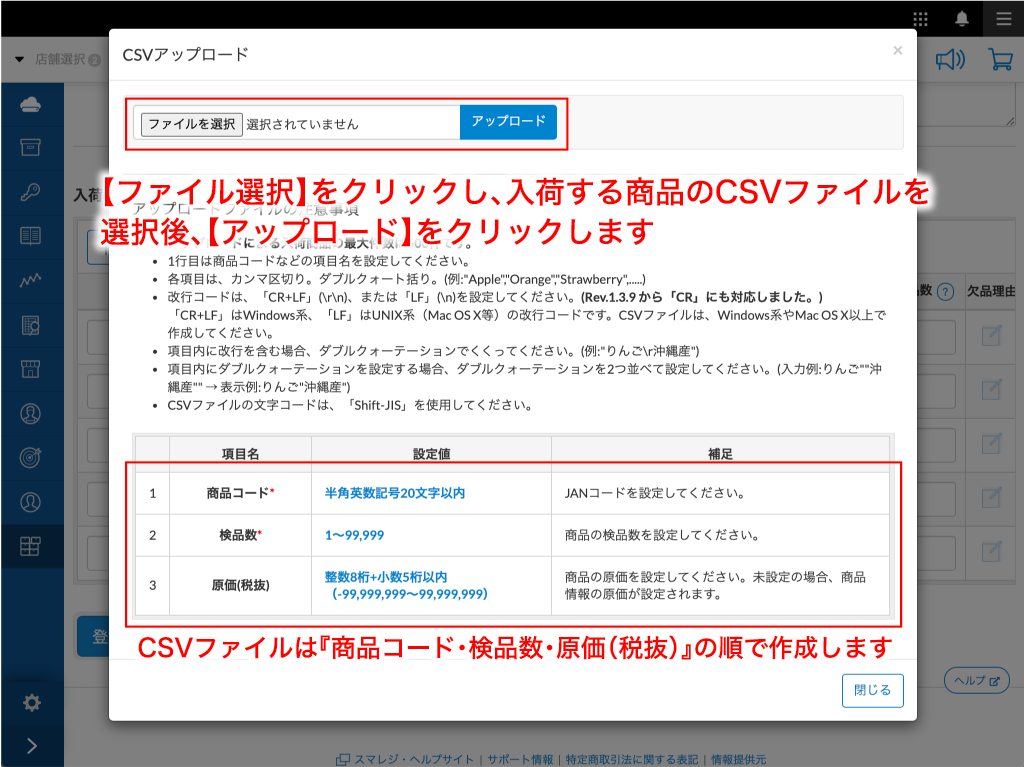
Task: Click the cloud icon in the sidebar
Action: 31,105
